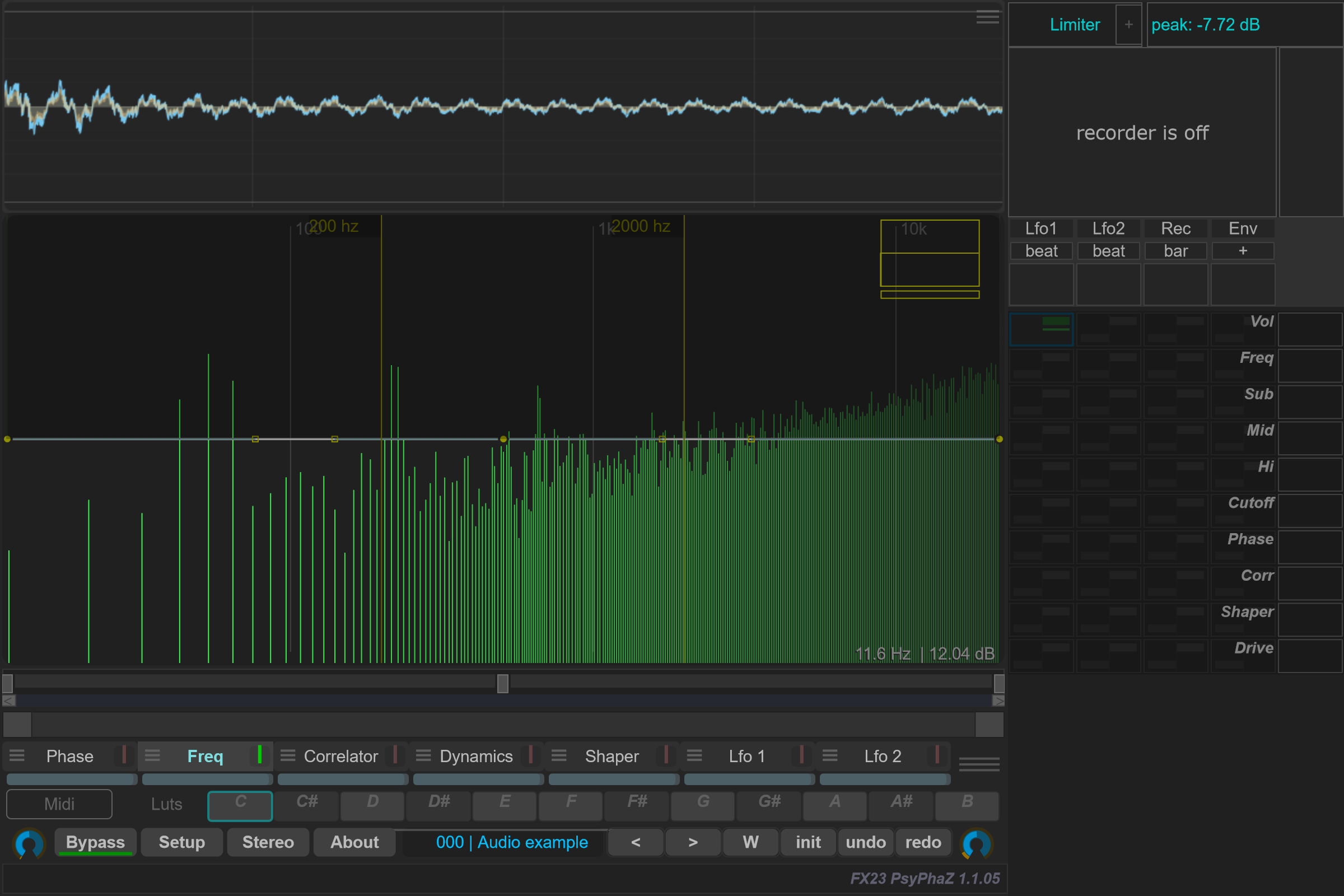
Task: Go to the previous preset with <
Action: pyautogui.click(x=636, y=842)
